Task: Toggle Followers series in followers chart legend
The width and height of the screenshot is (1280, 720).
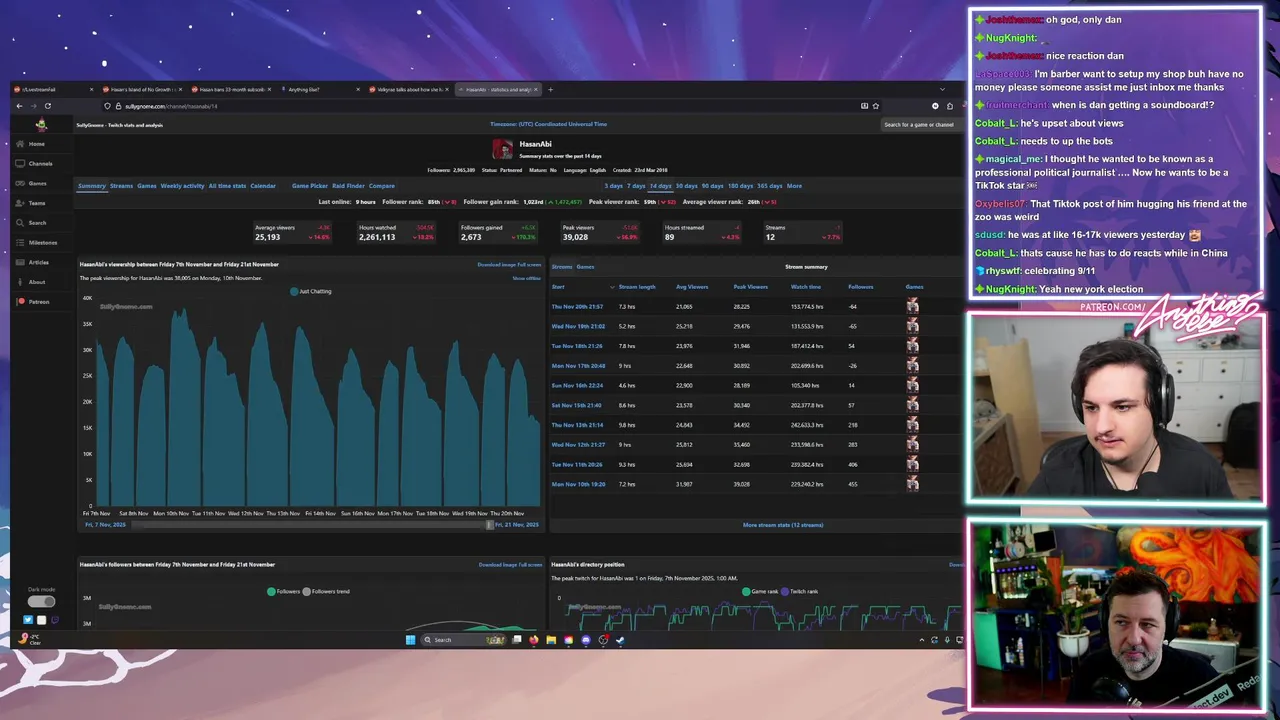Action: click(283, 591)
